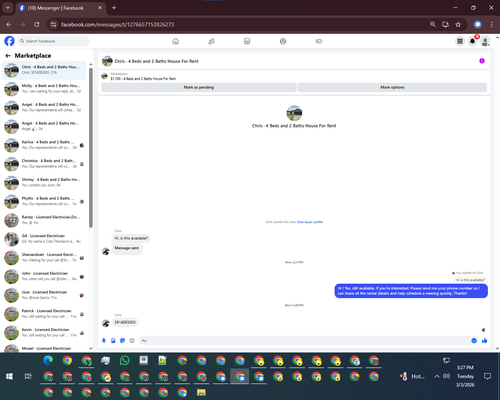
Task: Open the tab search dropdown arrow
Action: point(7,8)
